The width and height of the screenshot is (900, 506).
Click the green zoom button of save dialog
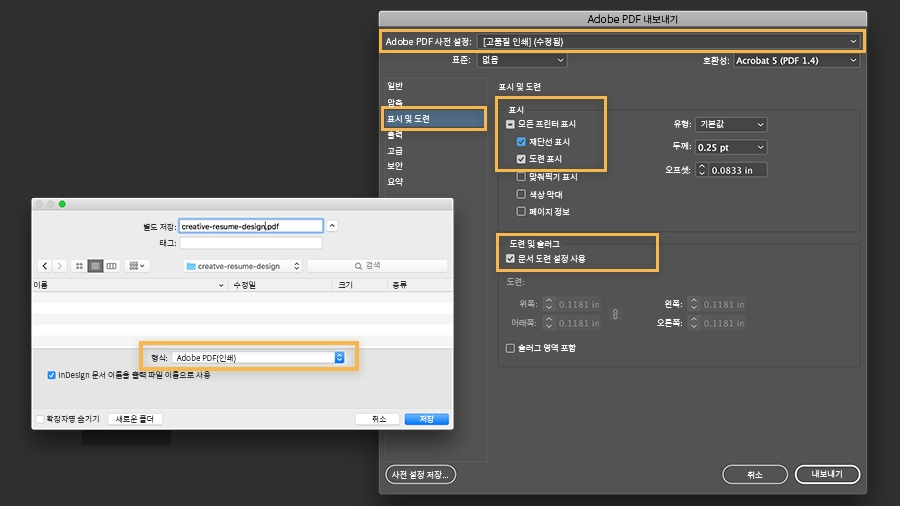click(x=62, y=204)
